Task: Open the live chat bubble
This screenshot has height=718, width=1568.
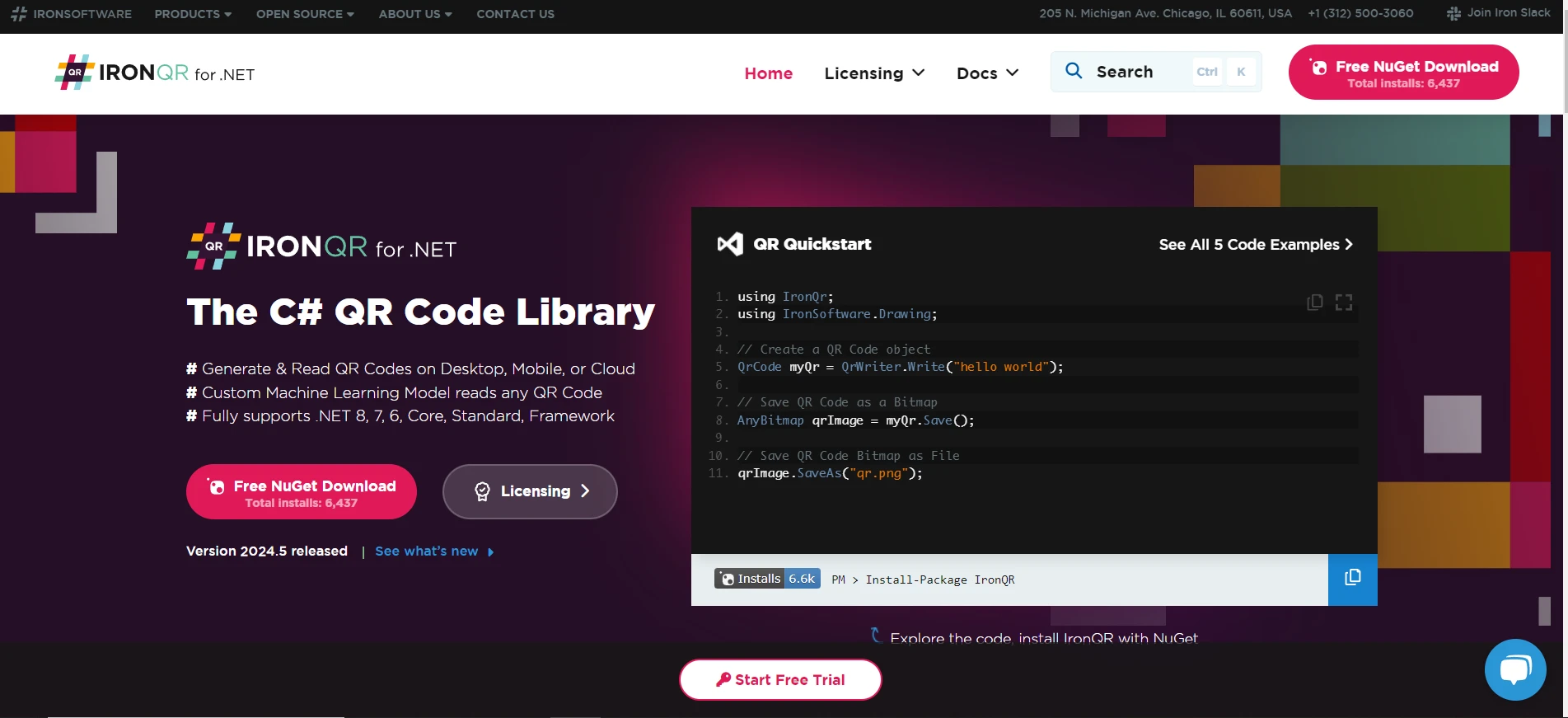Action: (x=1514, y=669)
